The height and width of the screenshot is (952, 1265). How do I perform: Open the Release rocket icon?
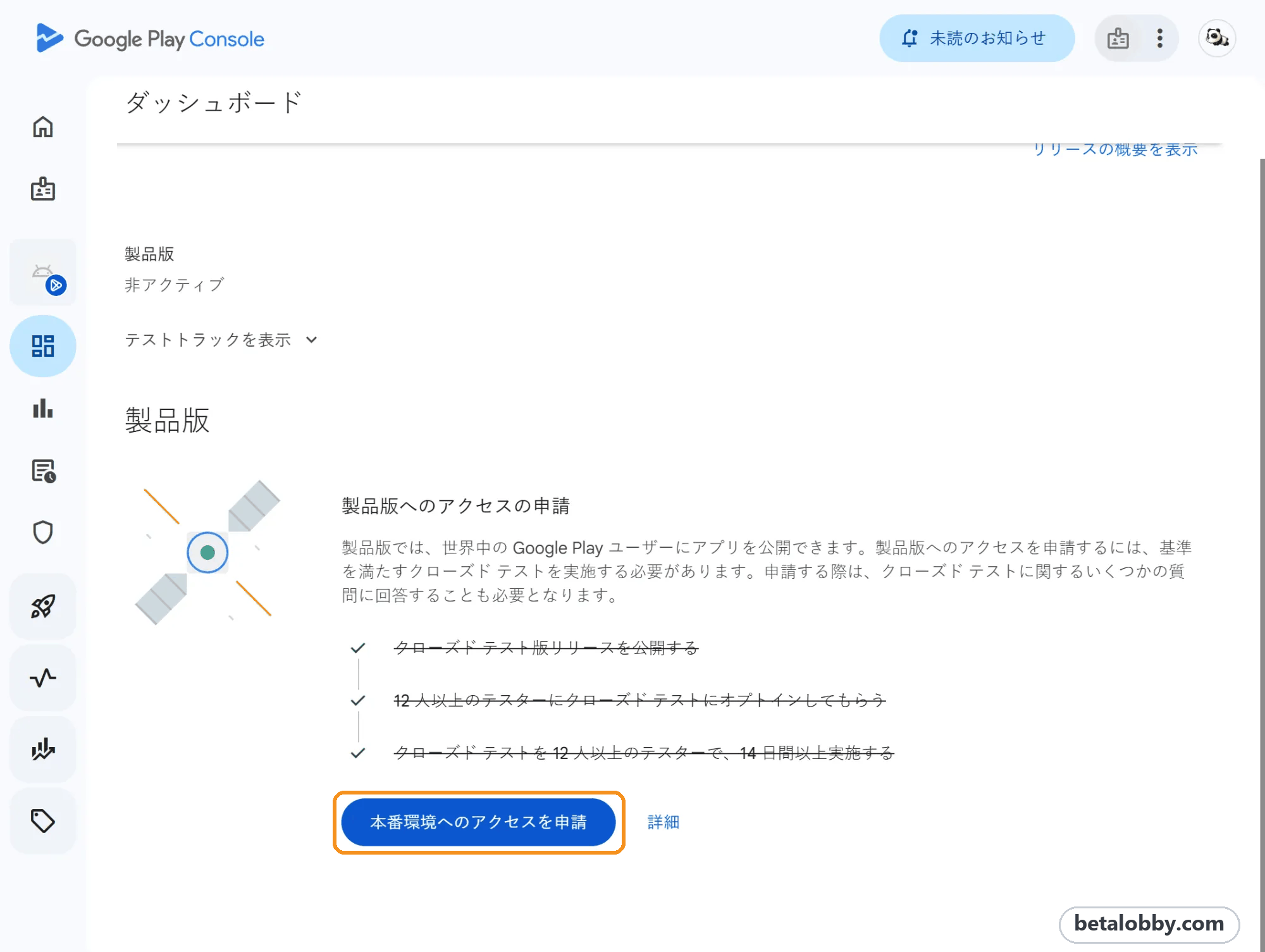tap(43, 607)
